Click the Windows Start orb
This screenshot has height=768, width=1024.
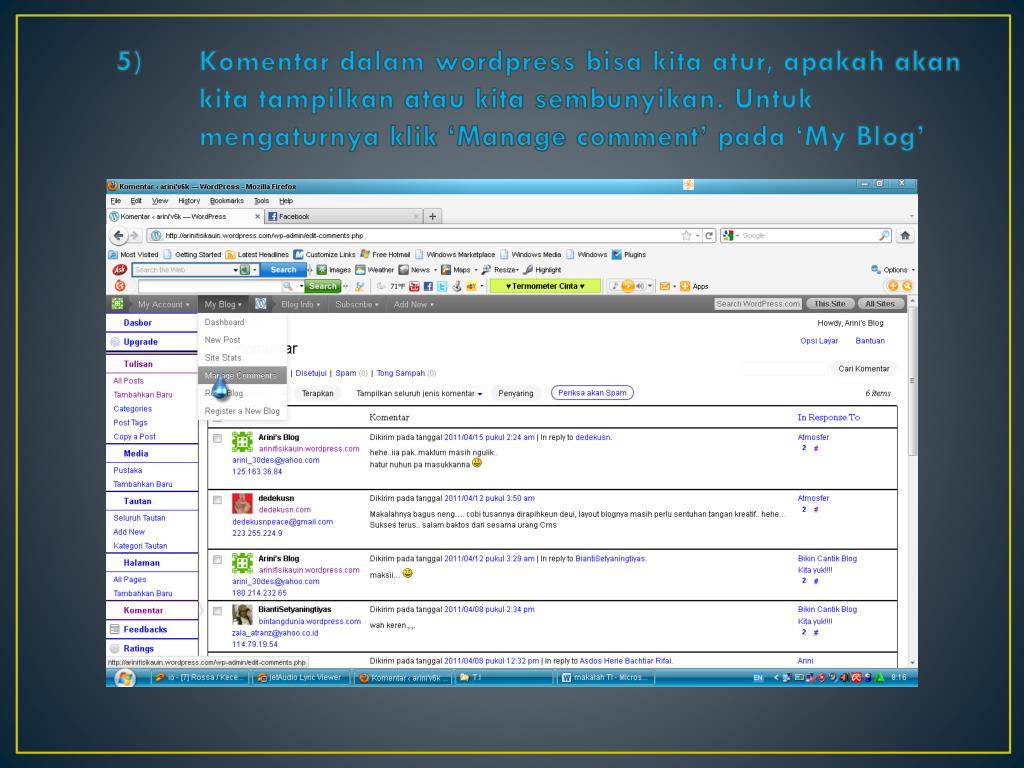[124, 678]
